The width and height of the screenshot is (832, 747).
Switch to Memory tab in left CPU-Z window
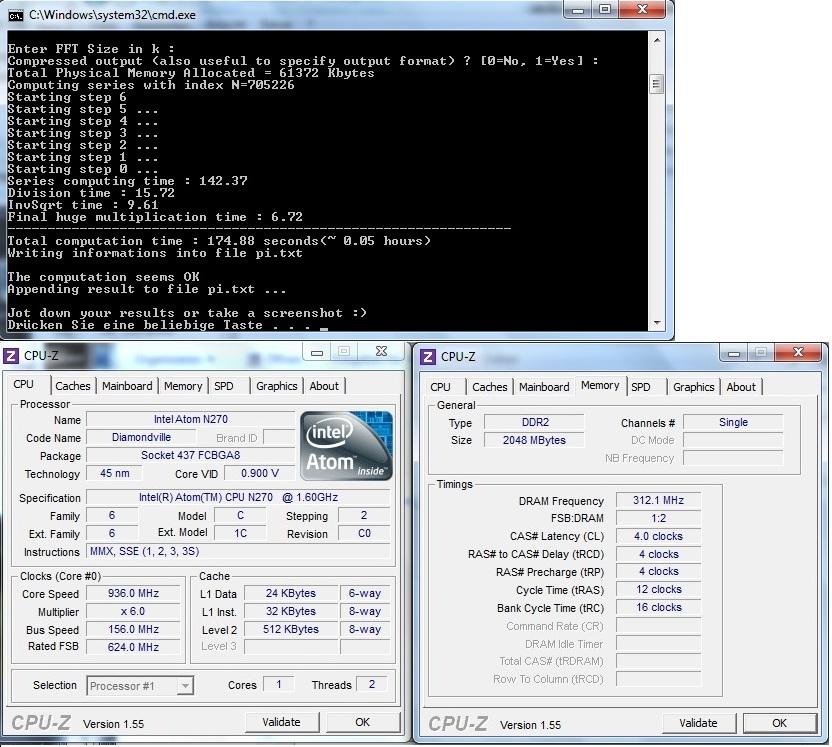click(x=183, y=386)
